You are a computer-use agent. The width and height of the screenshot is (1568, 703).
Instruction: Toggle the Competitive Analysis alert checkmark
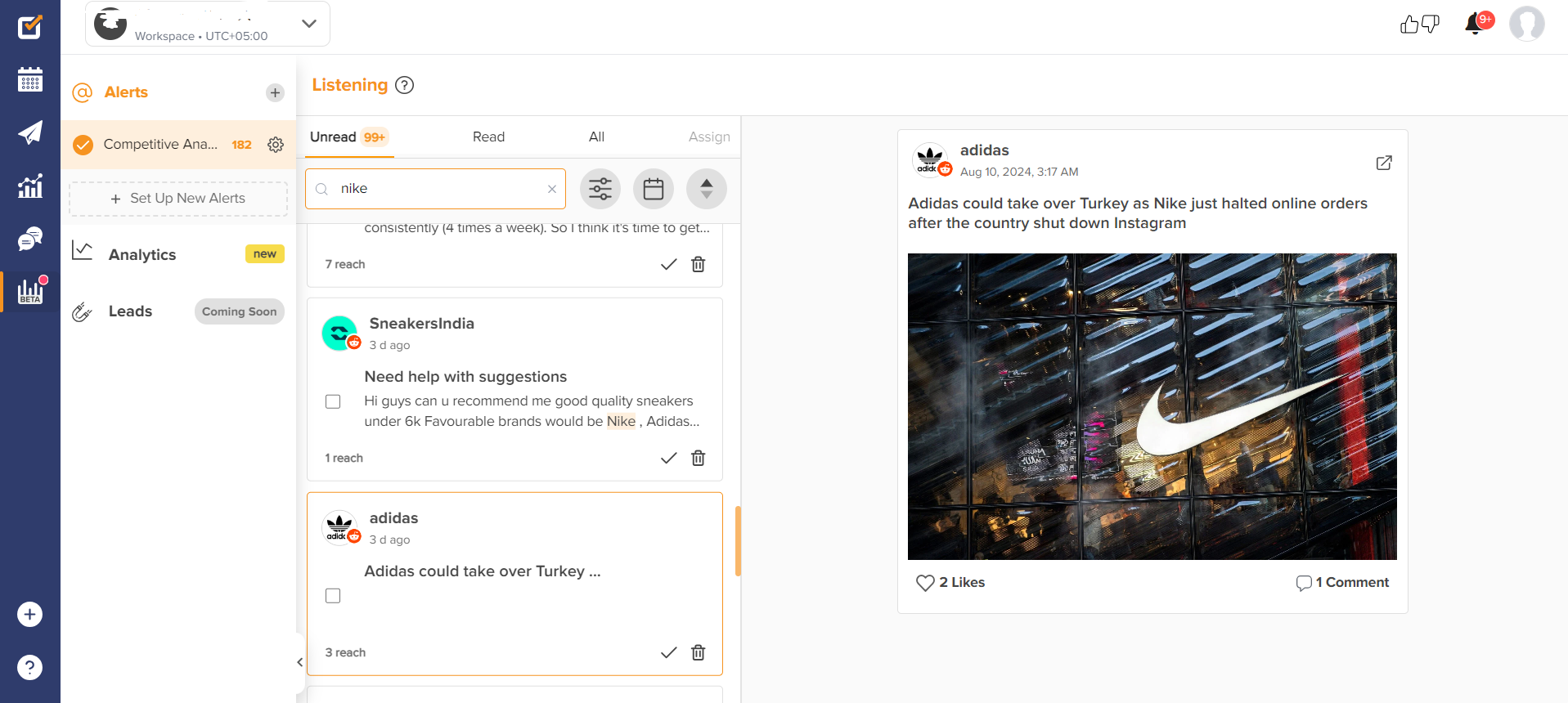click(x=83, y=145)
